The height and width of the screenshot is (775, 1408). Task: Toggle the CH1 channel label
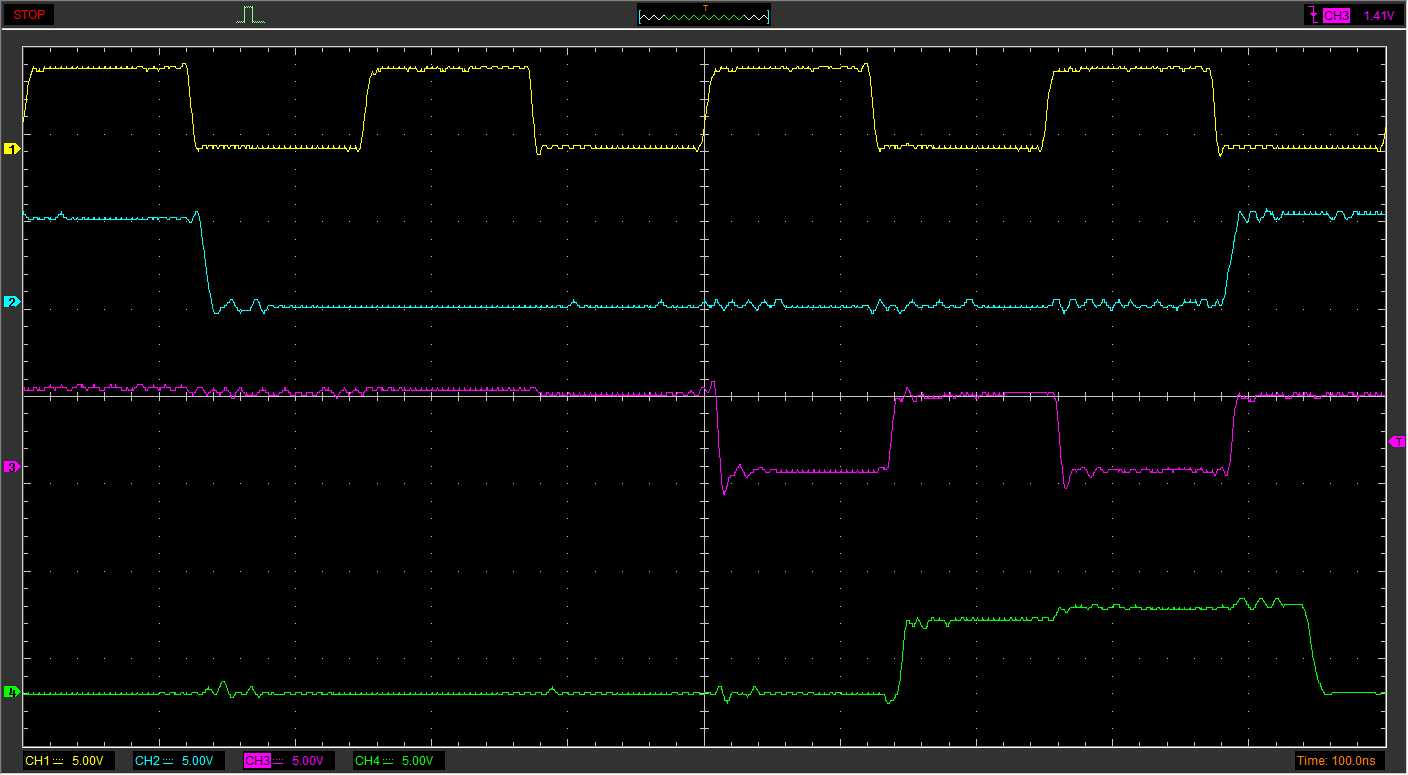click(x=37, y=761)
